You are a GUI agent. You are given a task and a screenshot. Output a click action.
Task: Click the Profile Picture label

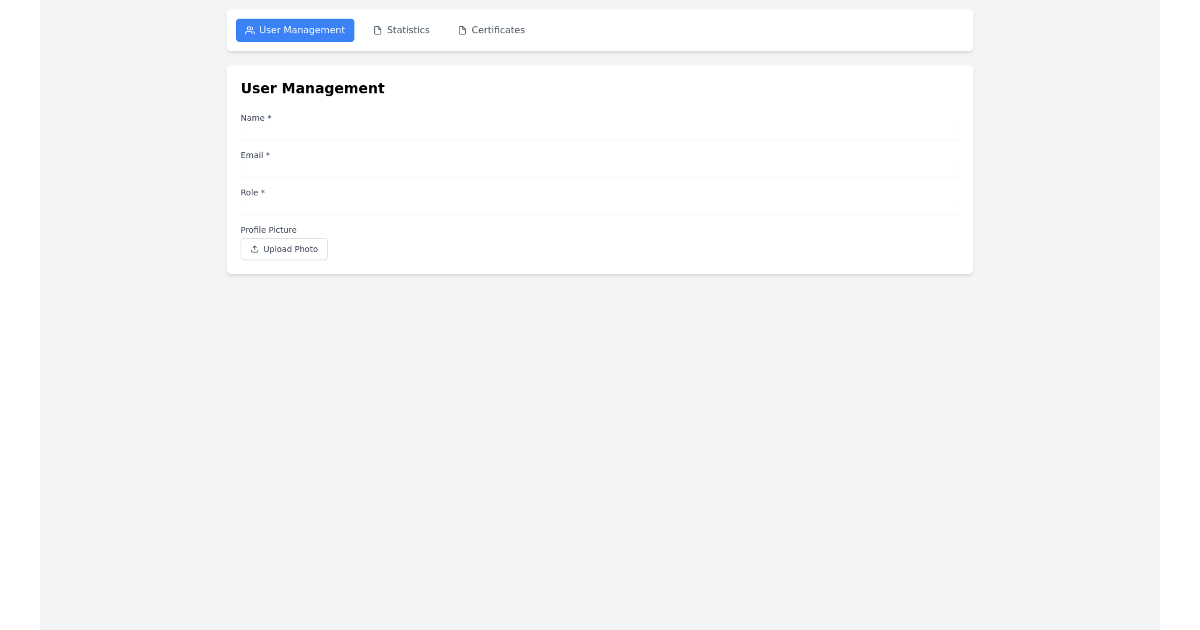click(x=268, y=230)
